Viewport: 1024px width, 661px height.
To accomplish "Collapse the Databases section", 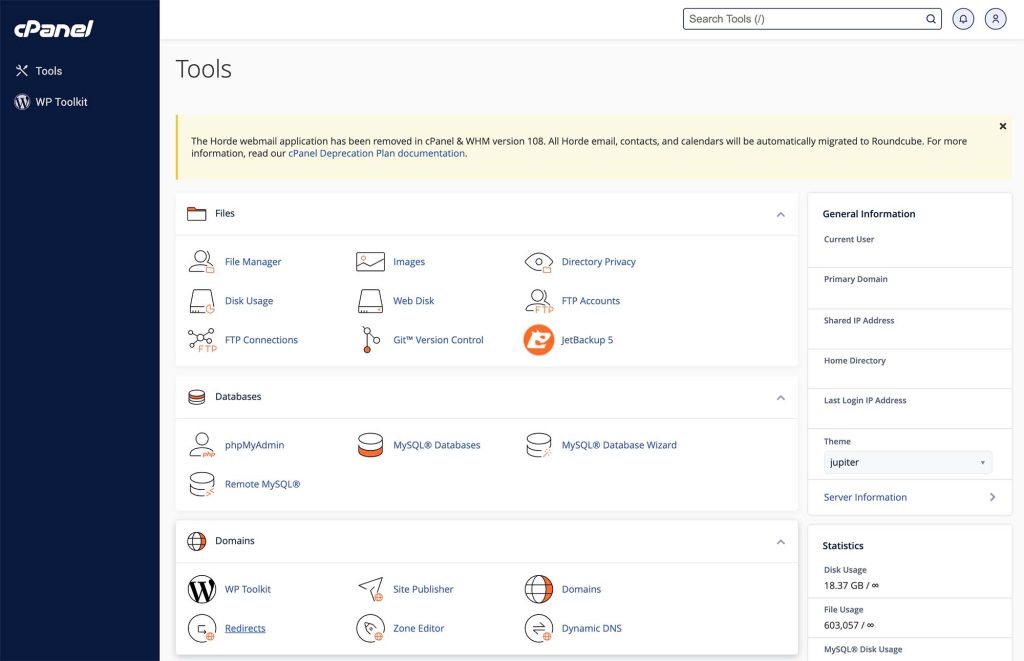I will 781,397.
